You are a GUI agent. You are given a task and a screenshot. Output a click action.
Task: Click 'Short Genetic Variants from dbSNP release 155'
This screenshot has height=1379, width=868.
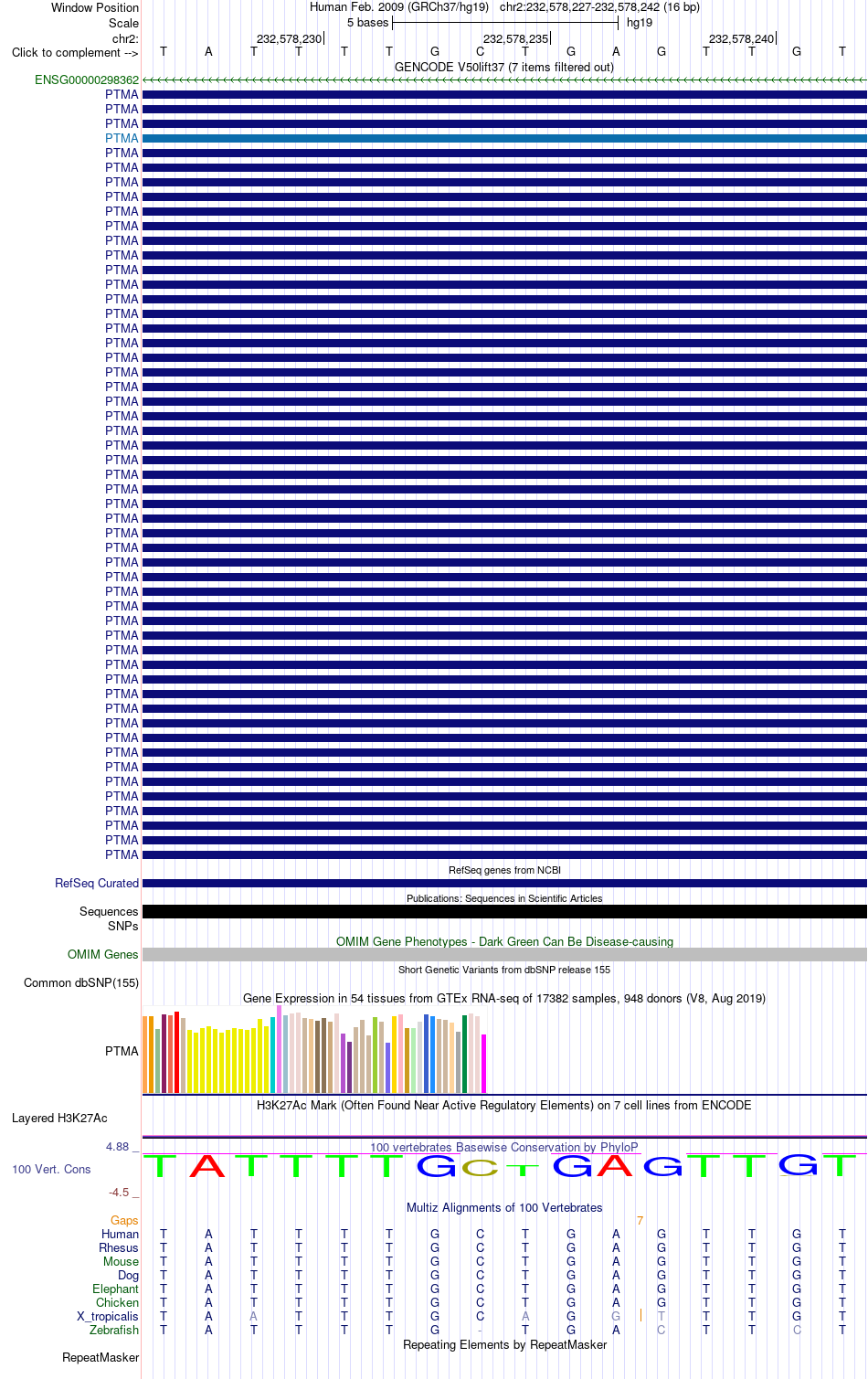tap(504, 970)
